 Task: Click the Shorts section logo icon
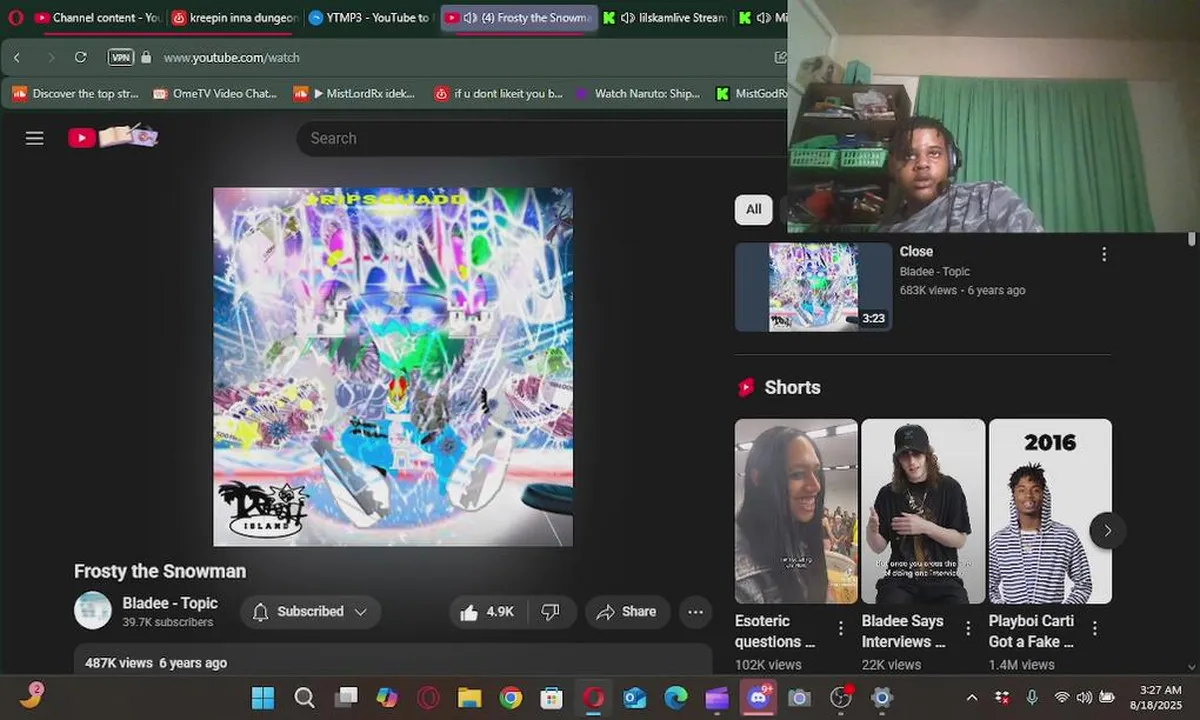pos(746,387)
